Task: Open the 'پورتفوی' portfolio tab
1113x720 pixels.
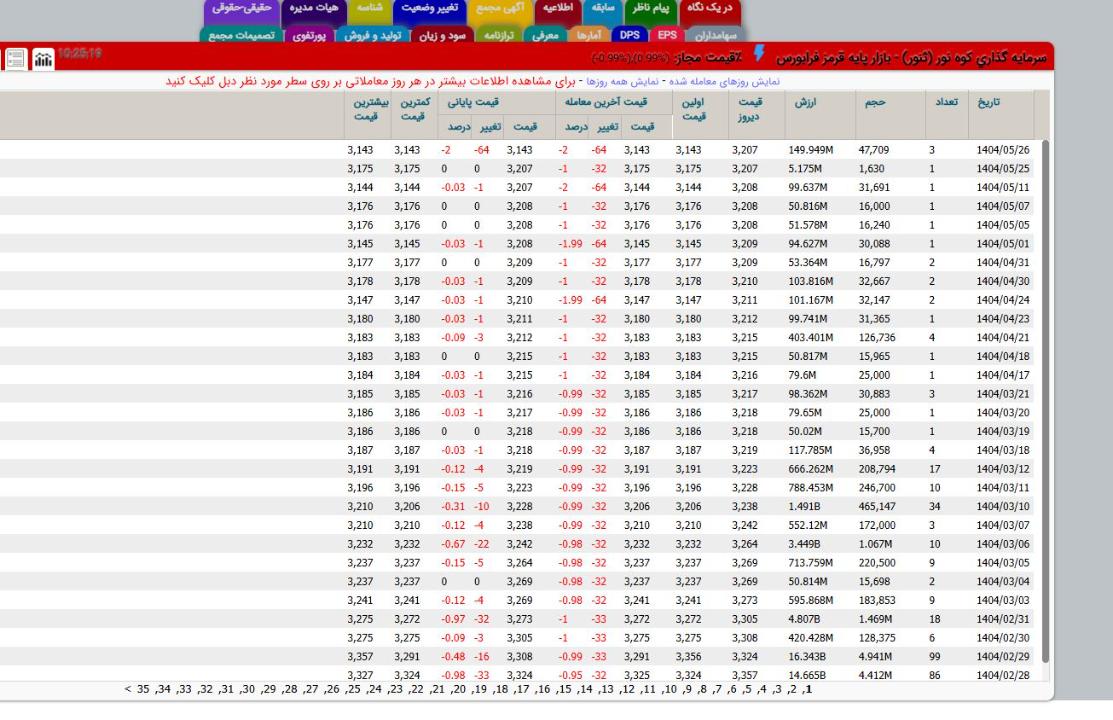Action: (x=314, y=35)
